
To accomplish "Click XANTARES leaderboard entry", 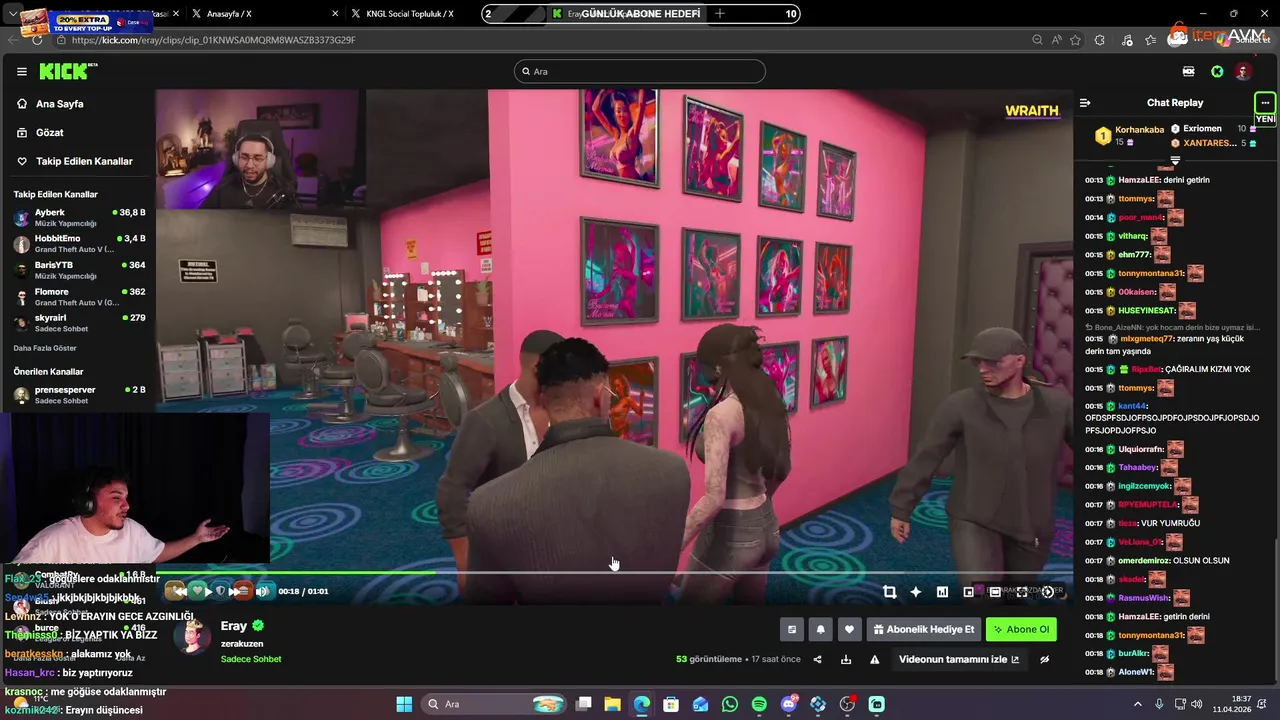I will coord(1213,143).
